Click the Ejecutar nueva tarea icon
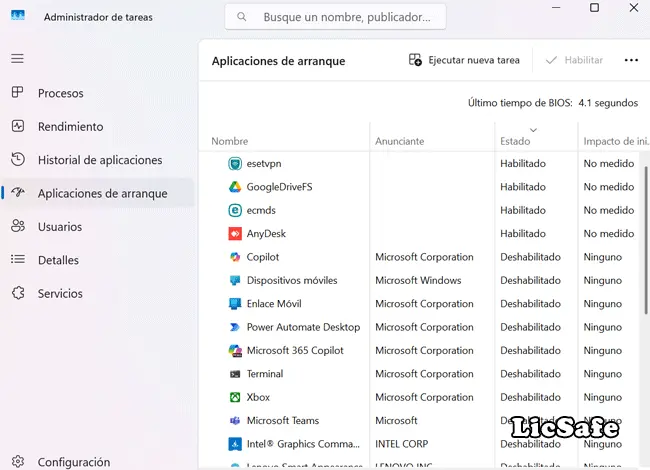Image resolution: width=650 pixels, height=470 pixels. (x=415, y=60)
